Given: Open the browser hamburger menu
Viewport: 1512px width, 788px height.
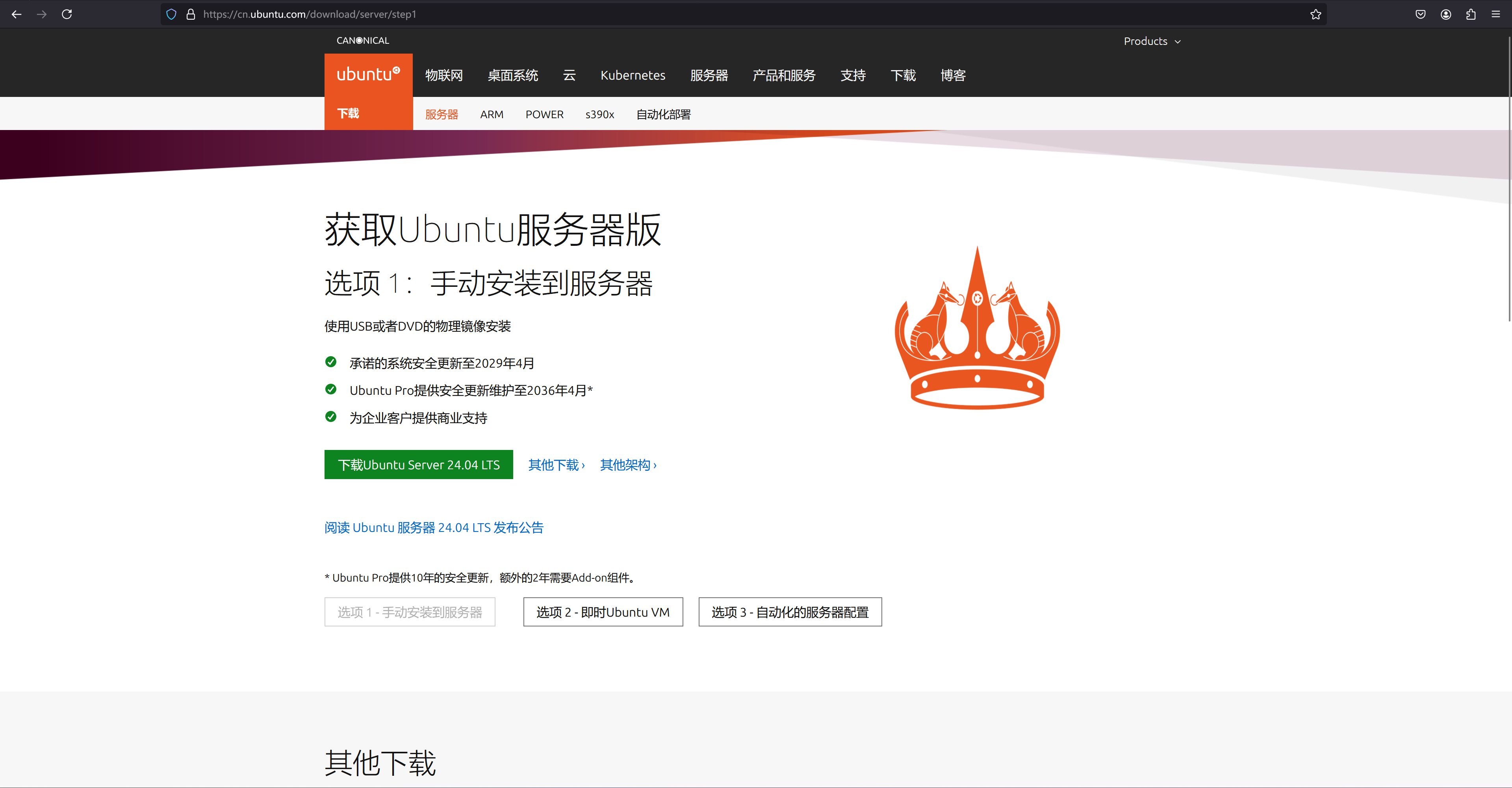Looking at the screenshot, I should 1495,14.
